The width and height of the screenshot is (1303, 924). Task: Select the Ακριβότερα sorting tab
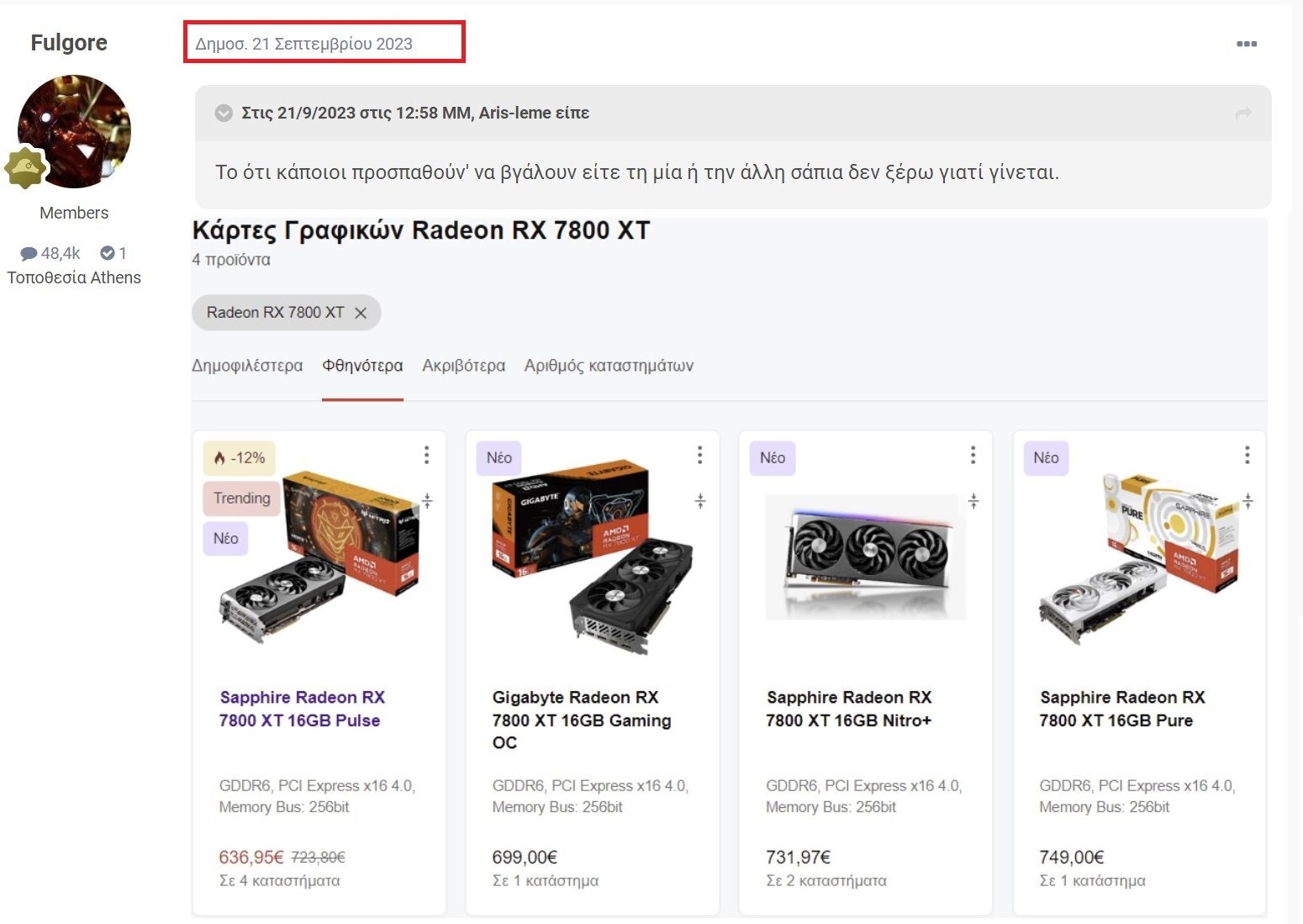pos(463,366)
